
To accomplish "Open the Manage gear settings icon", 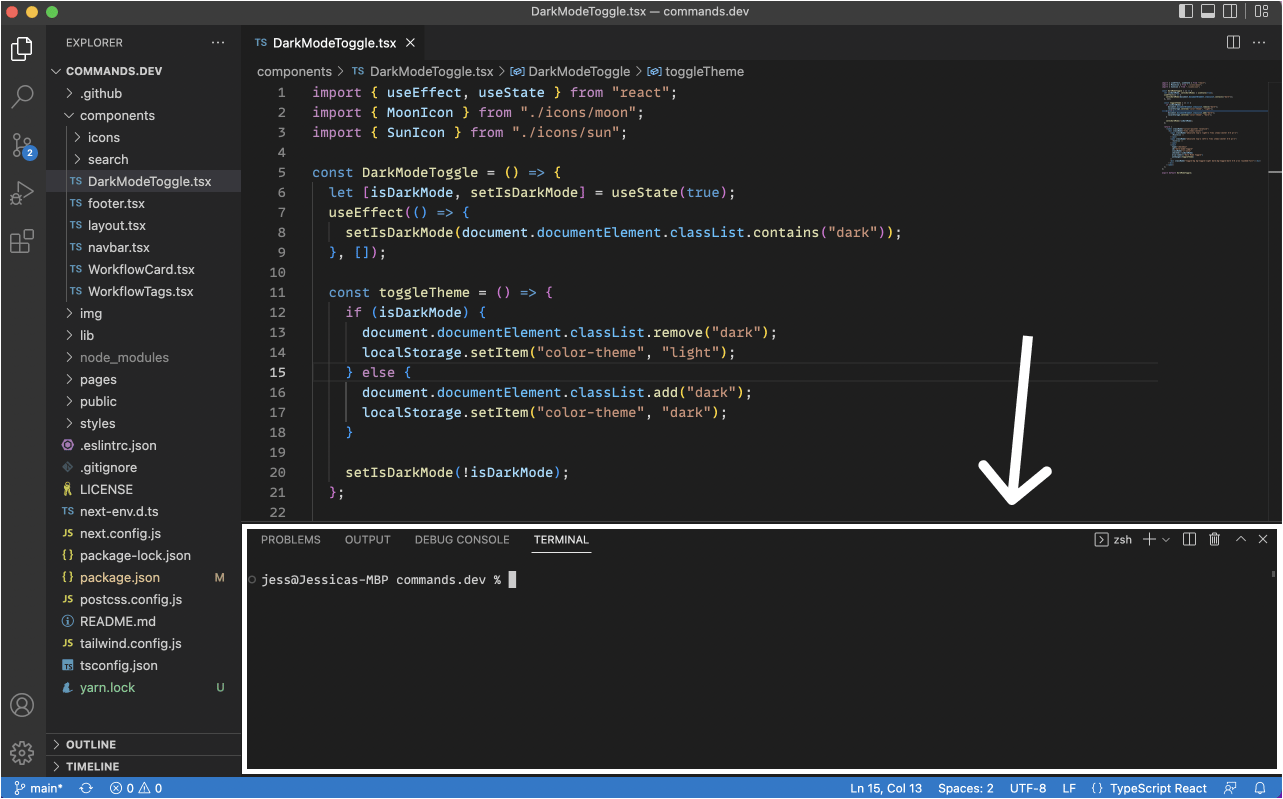I will point(22,752).
